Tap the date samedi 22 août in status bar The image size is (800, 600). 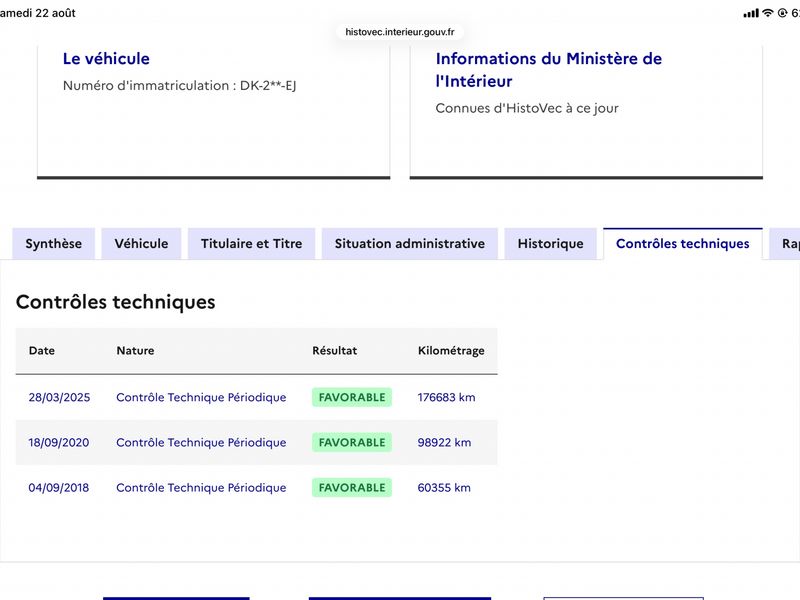coord(38,13)
